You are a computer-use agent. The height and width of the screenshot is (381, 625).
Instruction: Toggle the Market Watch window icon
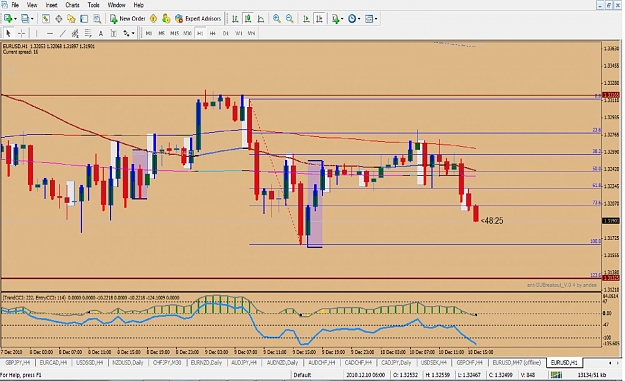(45, 19)
